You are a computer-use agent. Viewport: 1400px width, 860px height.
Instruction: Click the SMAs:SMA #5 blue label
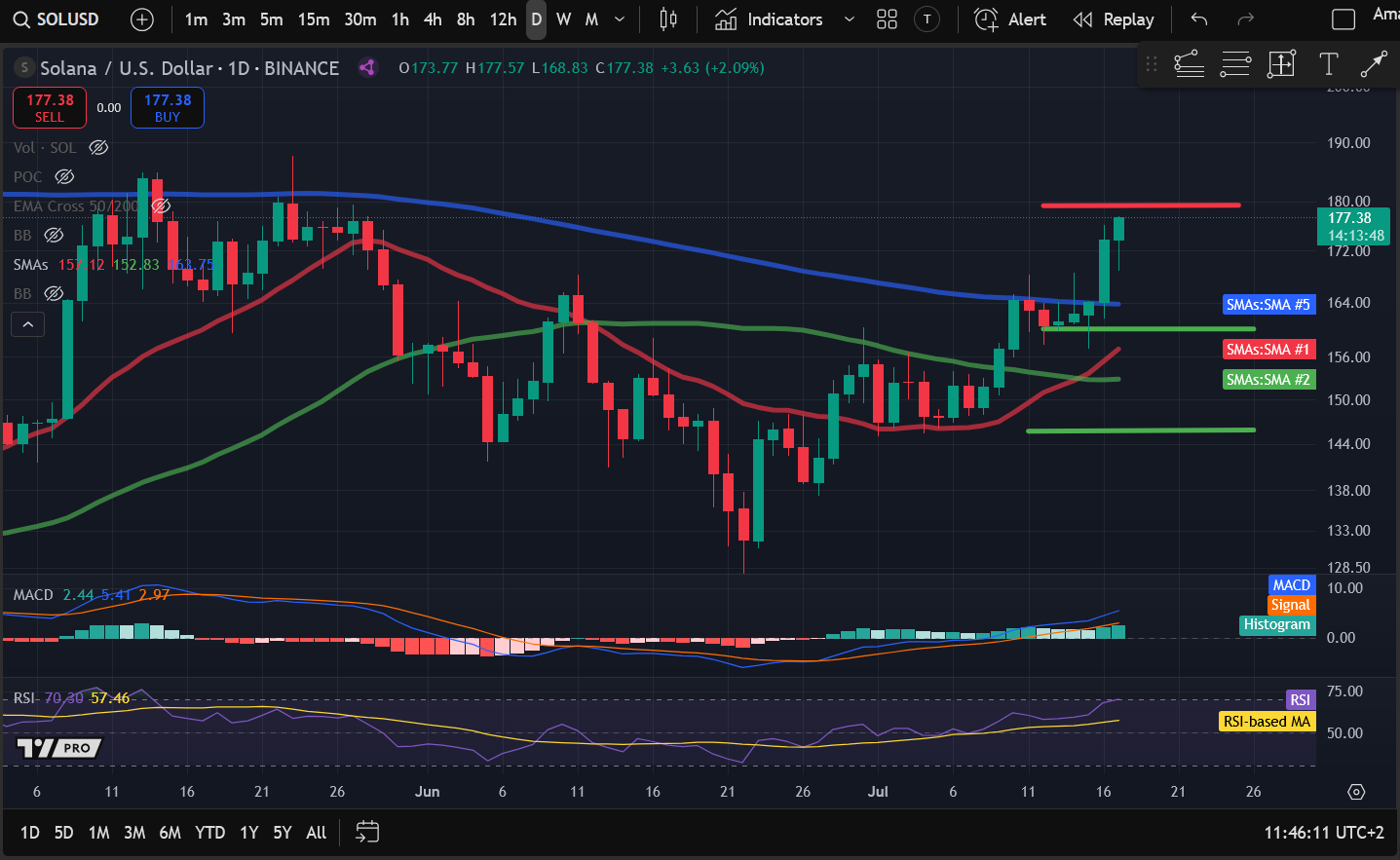point(1268,305)
